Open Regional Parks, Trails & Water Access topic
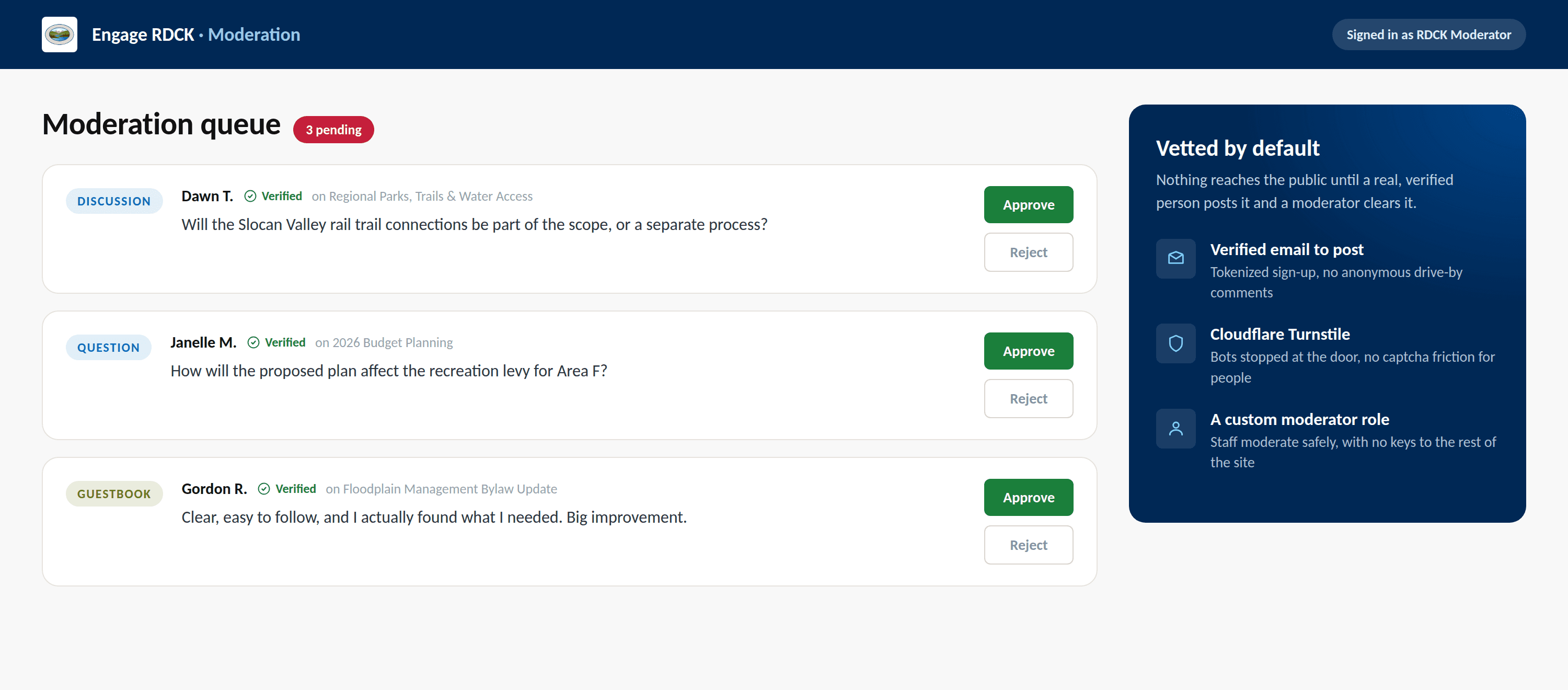The width and height of the screenshot is (1568, 690). [x=430, y=196]
